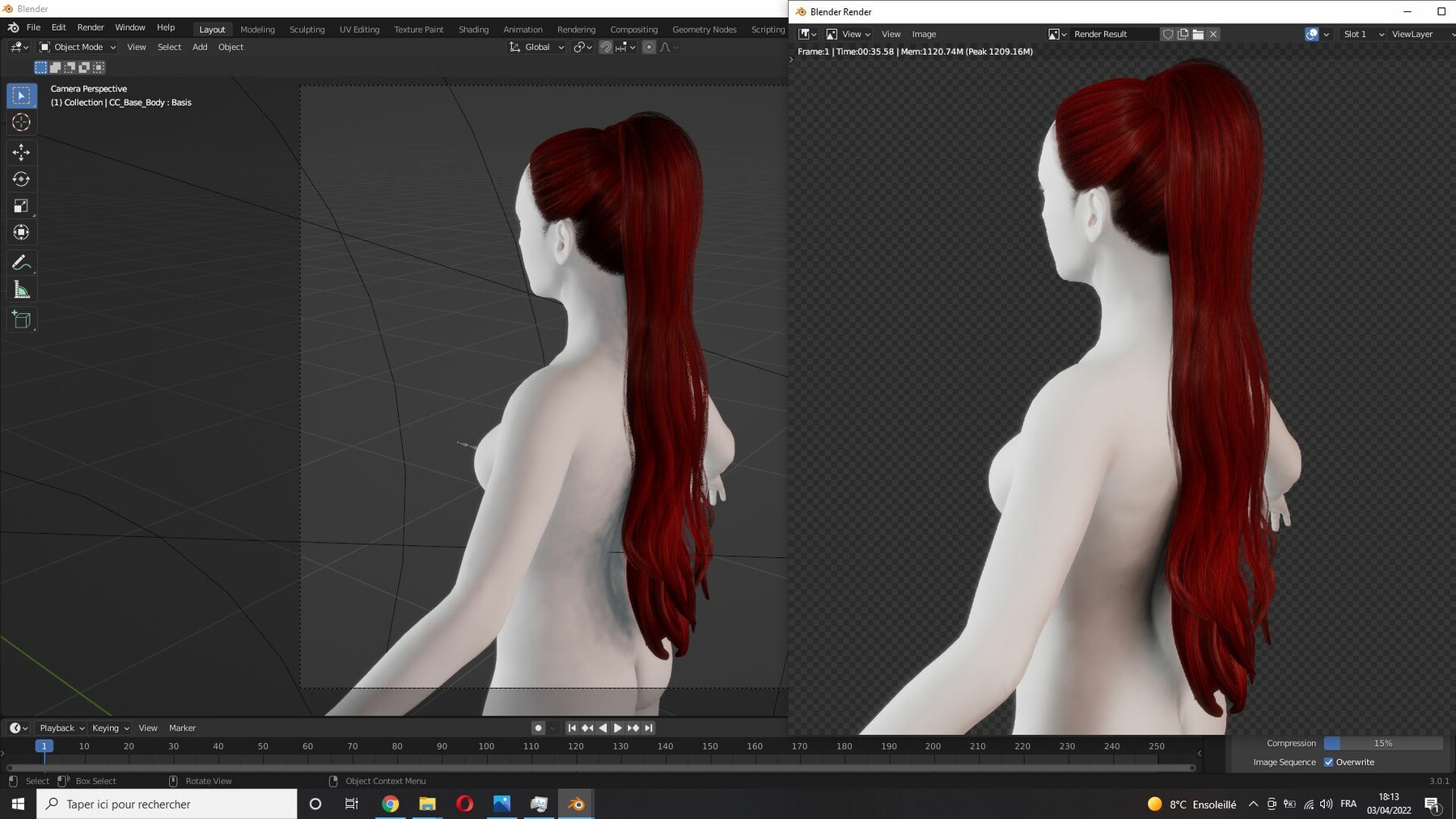Screen dimensions: 1456x819
Task: Toggle the Overwrite checkbox
Action: (x=1328, y=762)
